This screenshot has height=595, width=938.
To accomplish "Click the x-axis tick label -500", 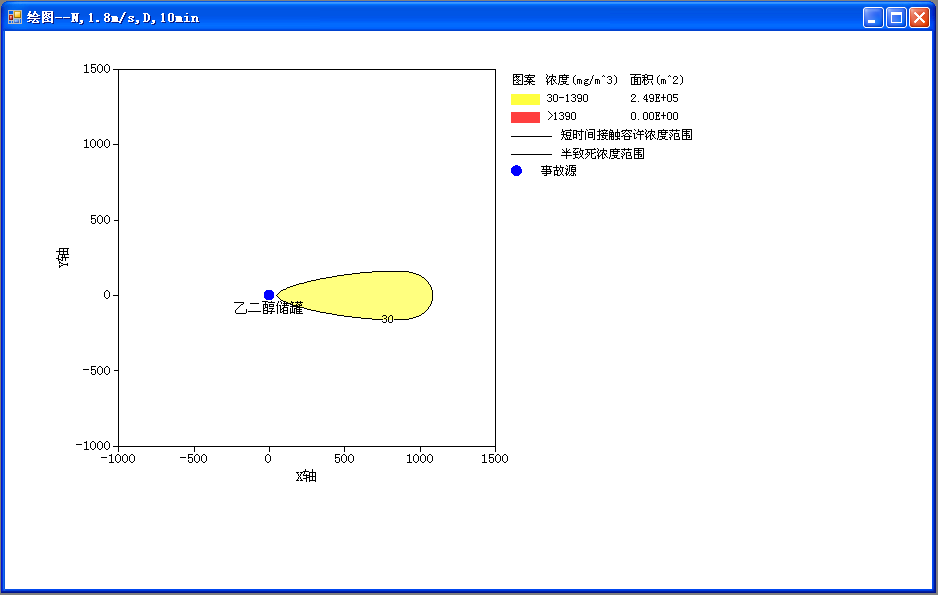I will [193, 459].
